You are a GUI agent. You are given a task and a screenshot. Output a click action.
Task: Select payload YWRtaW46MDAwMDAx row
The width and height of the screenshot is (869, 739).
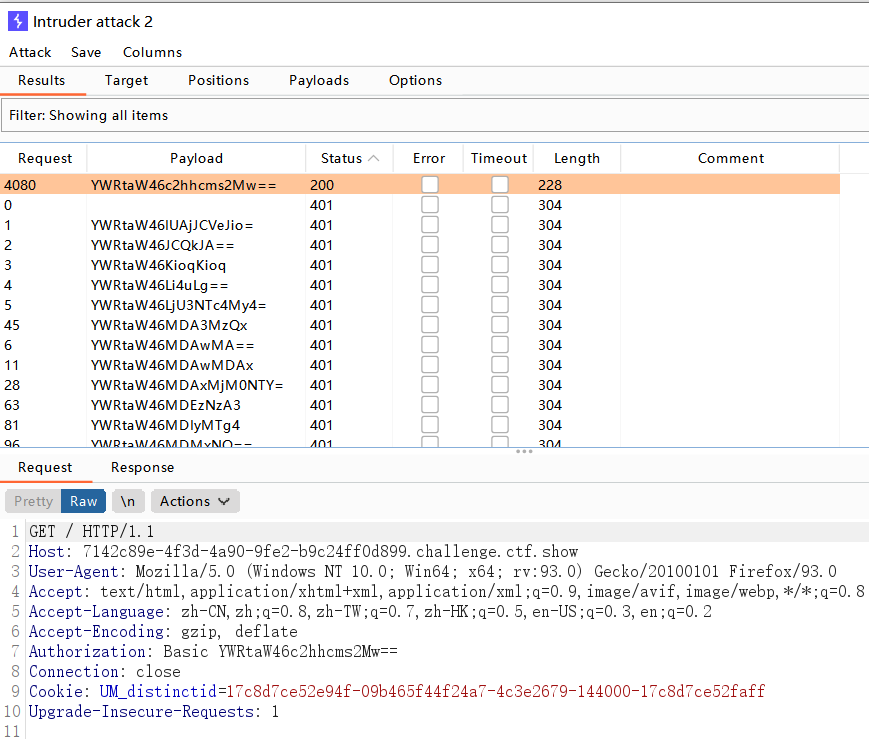coord(420,365)
